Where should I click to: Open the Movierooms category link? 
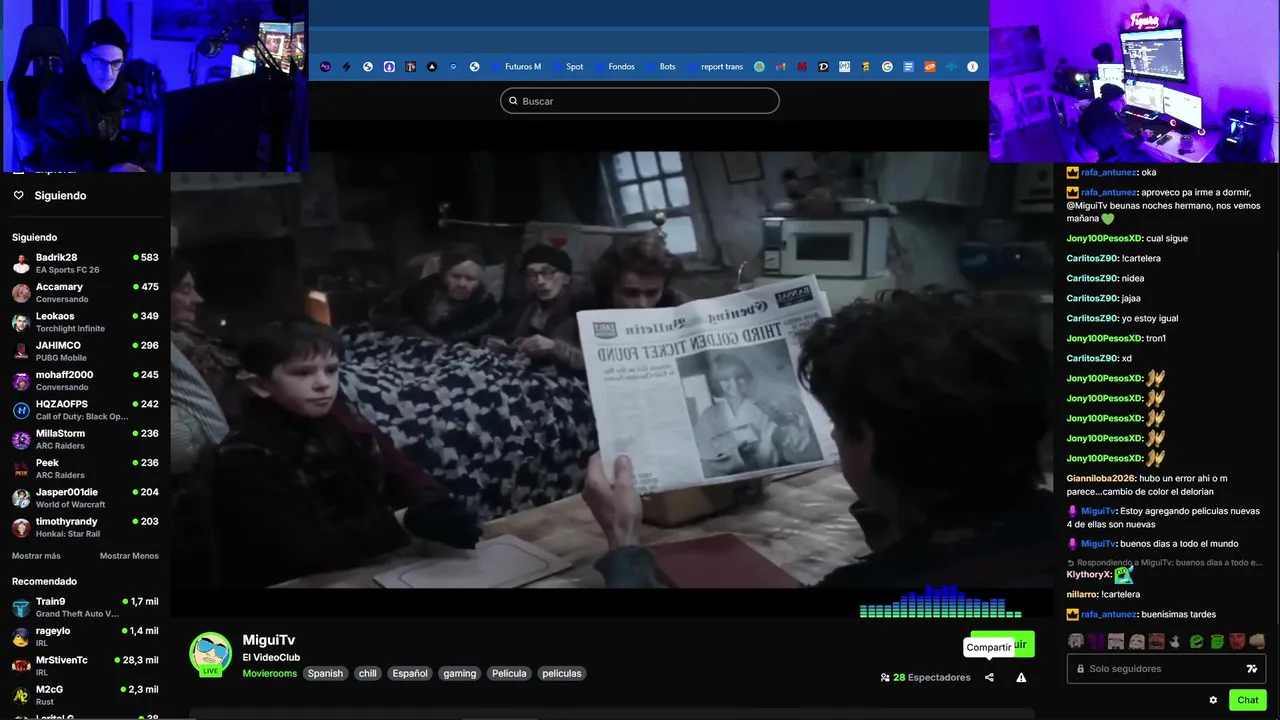[270, 673]
